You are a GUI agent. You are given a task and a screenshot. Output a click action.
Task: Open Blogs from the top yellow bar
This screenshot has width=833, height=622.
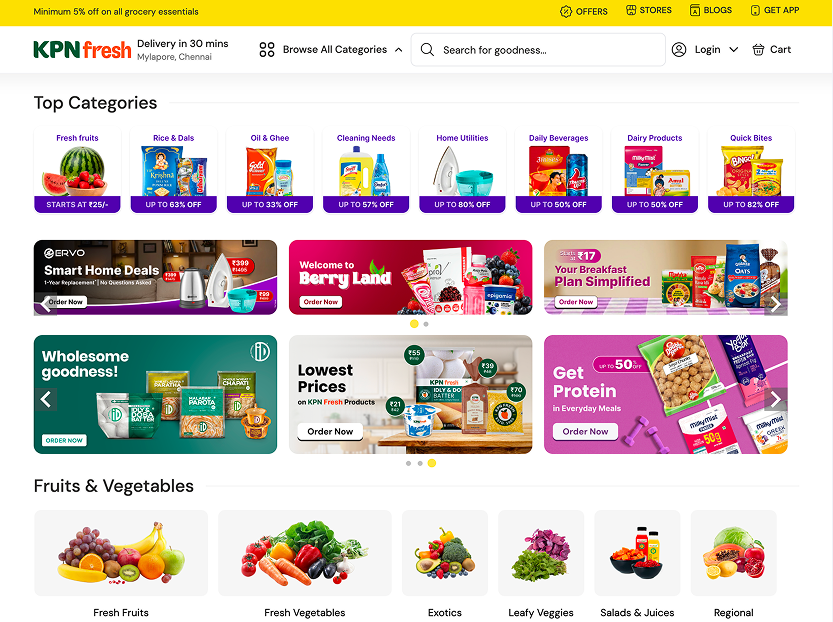click(x=711, y=10)
